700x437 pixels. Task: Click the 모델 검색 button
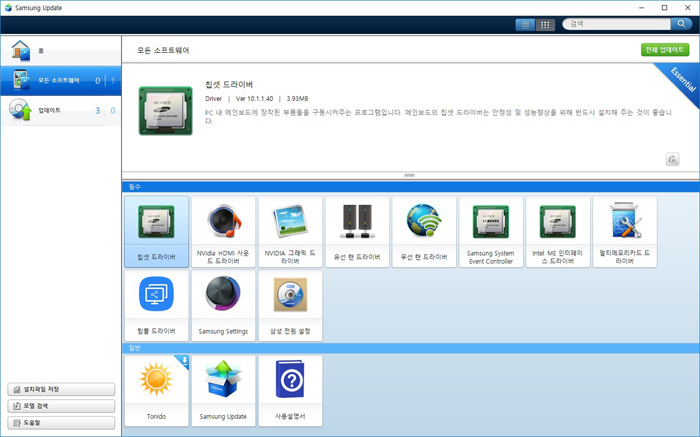(61, 406)
